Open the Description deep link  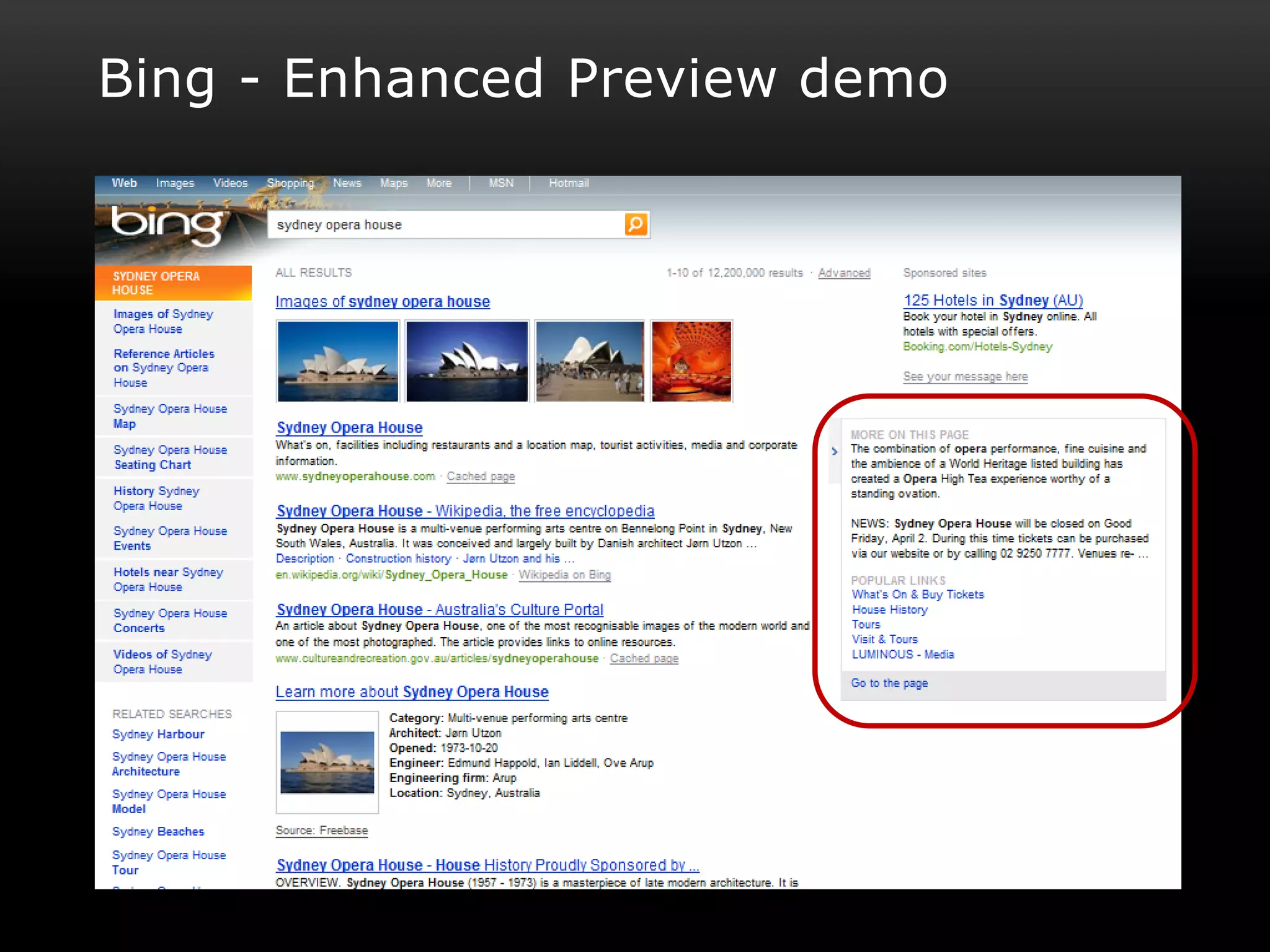tap(305, 558)
